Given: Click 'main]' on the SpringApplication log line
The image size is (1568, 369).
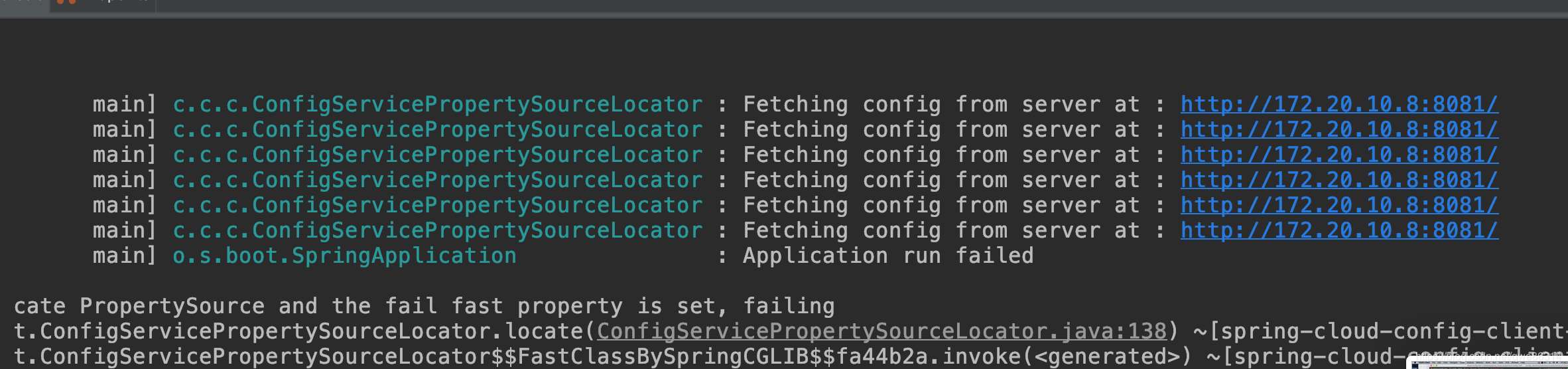Looking at the screenshot, I should [124, 256].
